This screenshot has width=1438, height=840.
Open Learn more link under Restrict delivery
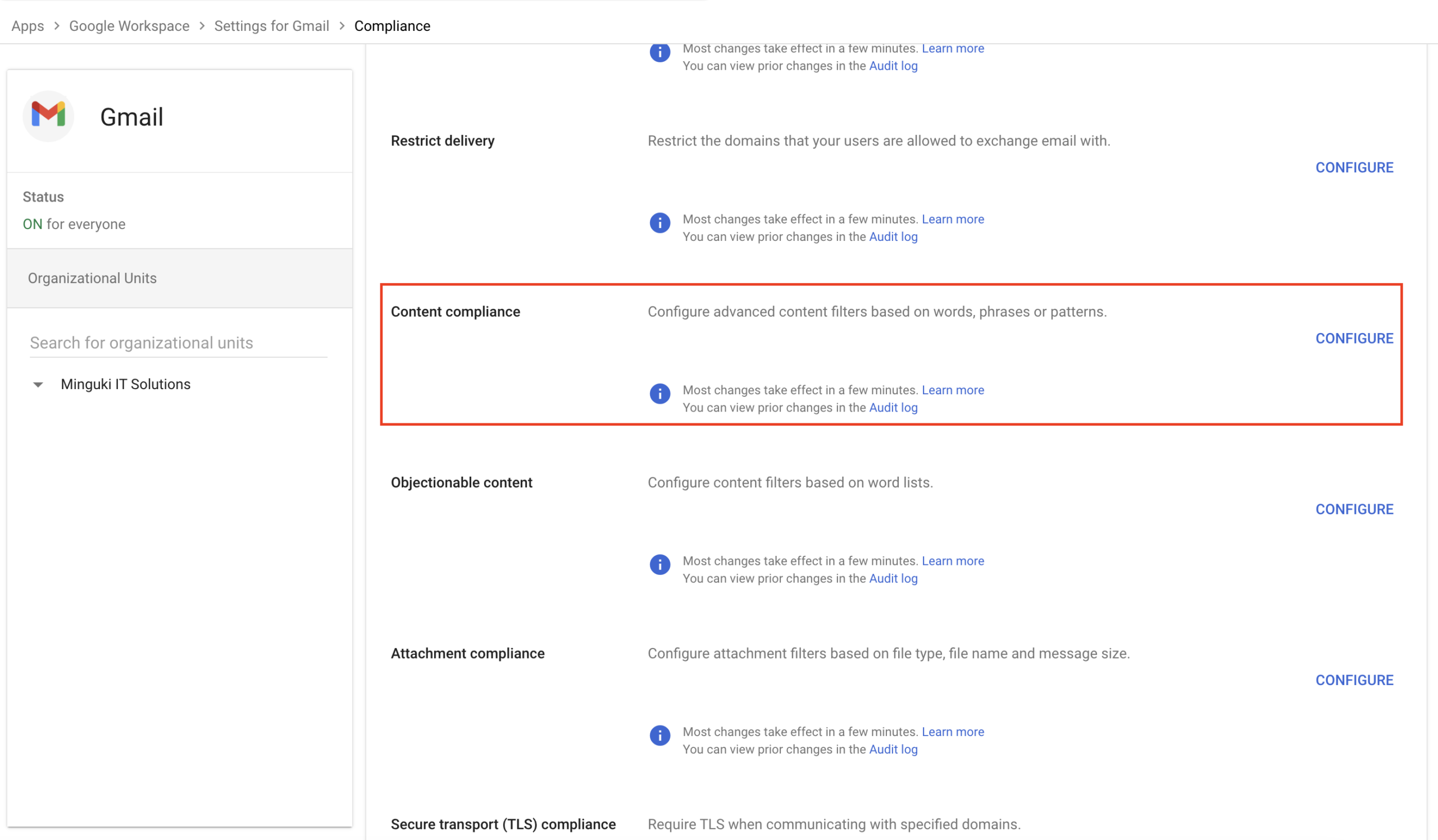tap(952, 219)
